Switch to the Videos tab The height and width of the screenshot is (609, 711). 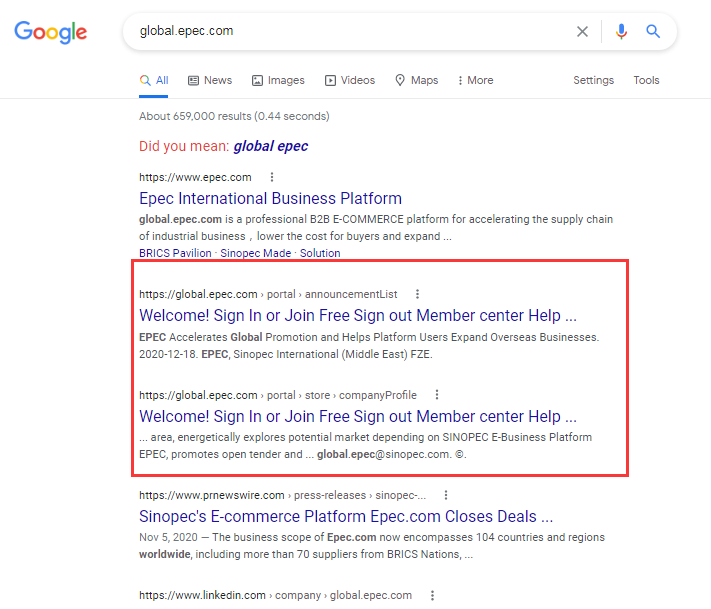tap(350, 80)
